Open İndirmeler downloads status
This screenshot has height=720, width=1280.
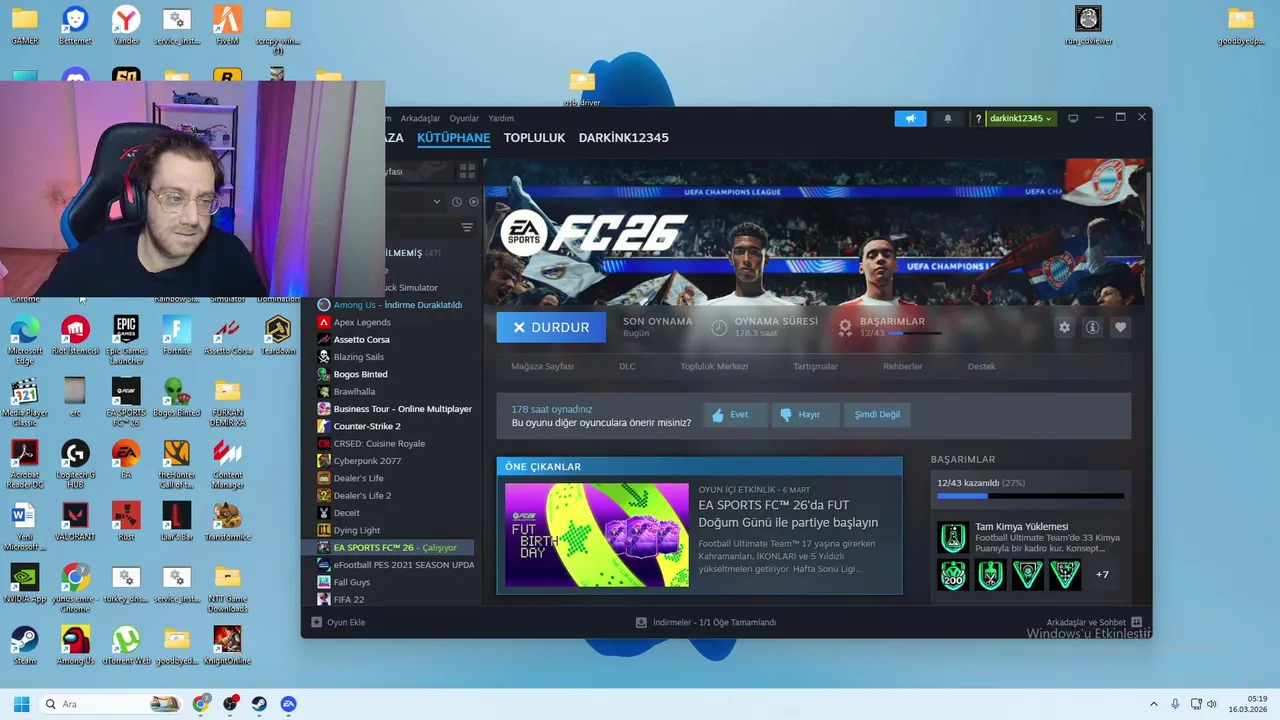[706, 622]
